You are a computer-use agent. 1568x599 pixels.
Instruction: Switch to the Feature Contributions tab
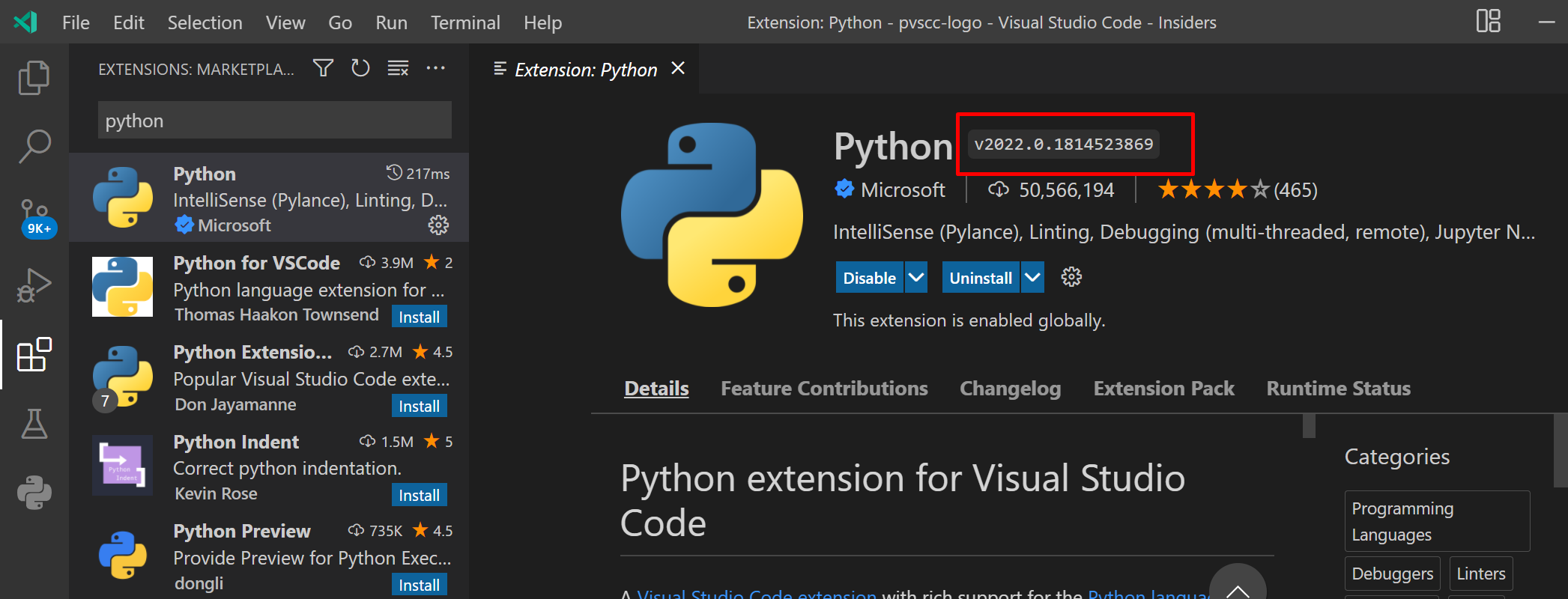tap(824, 389)
